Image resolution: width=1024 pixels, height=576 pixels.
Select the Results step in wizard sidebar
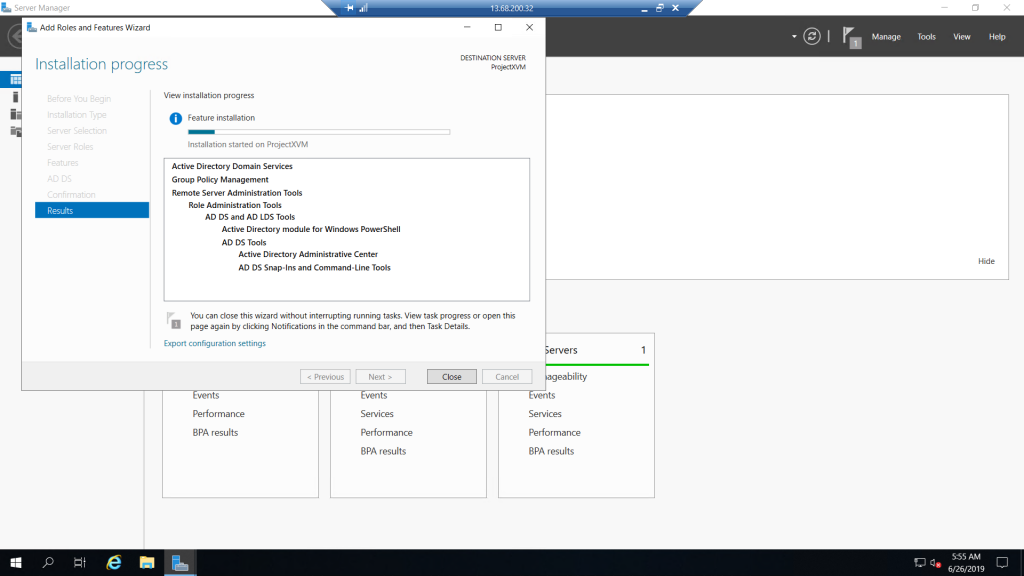point(92,210)
